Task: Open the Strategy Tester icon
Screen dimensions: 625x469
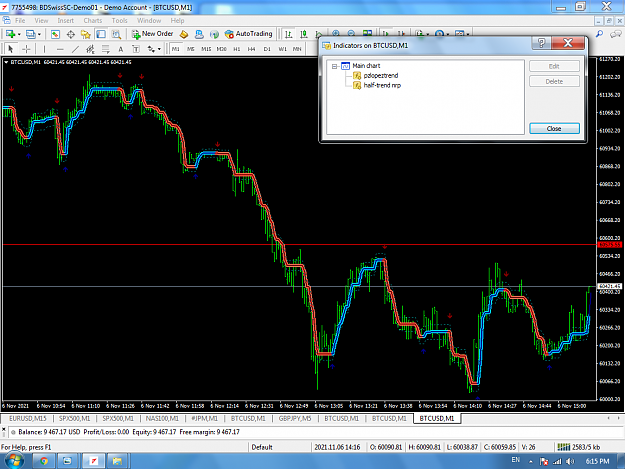Action: pos(116,34)
